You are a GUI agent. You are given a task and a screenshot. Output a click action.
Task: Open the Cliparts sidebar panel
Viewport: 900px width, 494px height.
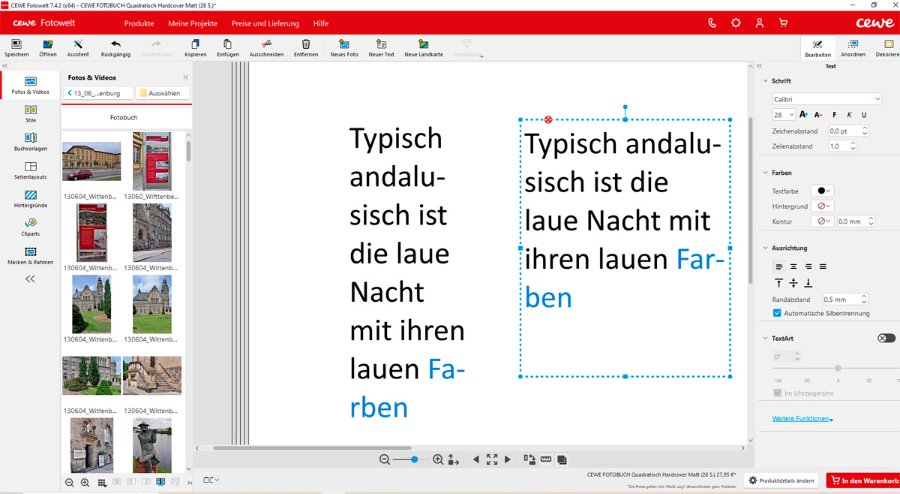coord(30,226)
